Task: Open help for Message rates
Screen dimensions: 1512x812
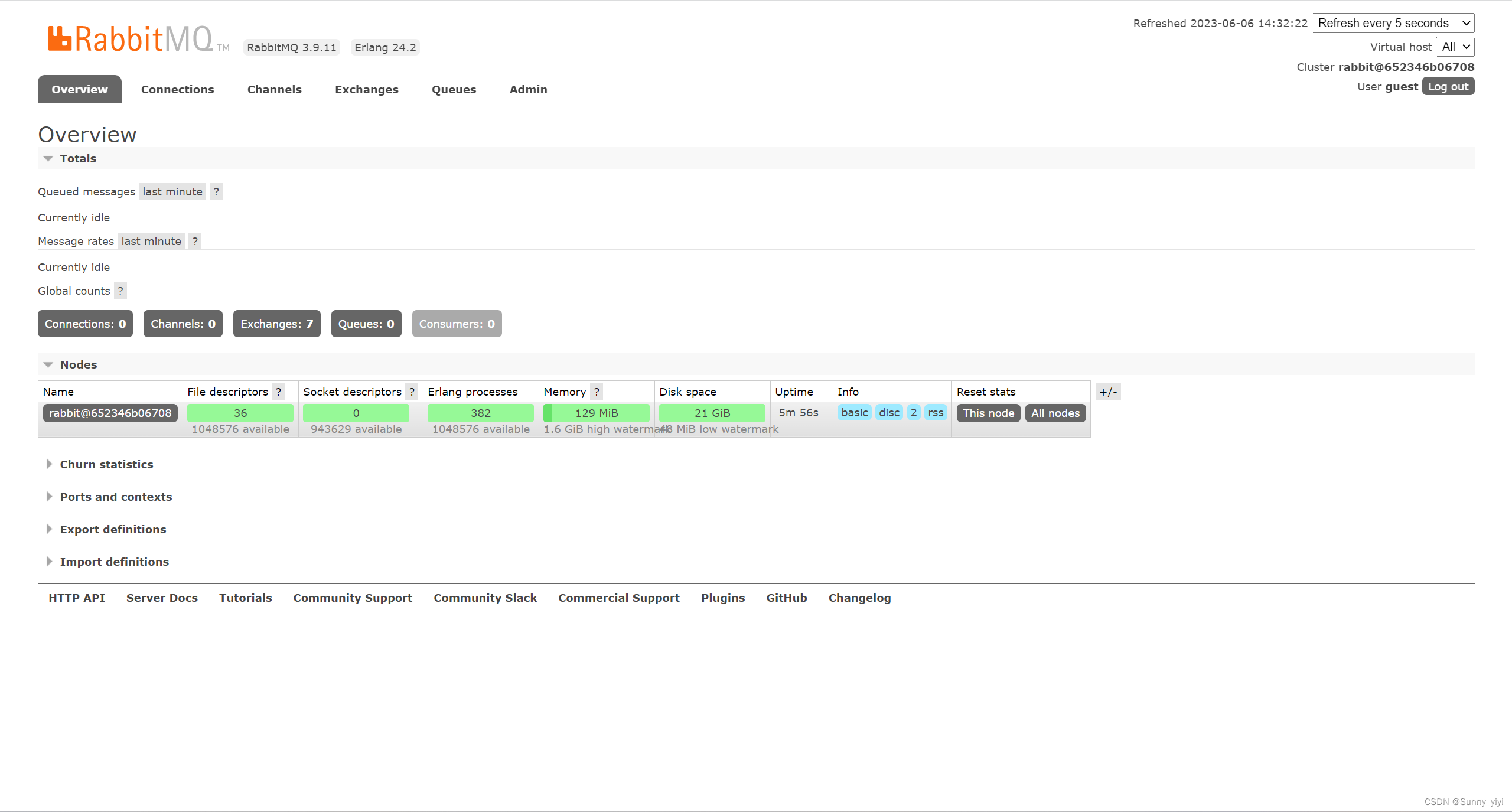Action: (x=195, y=241)
